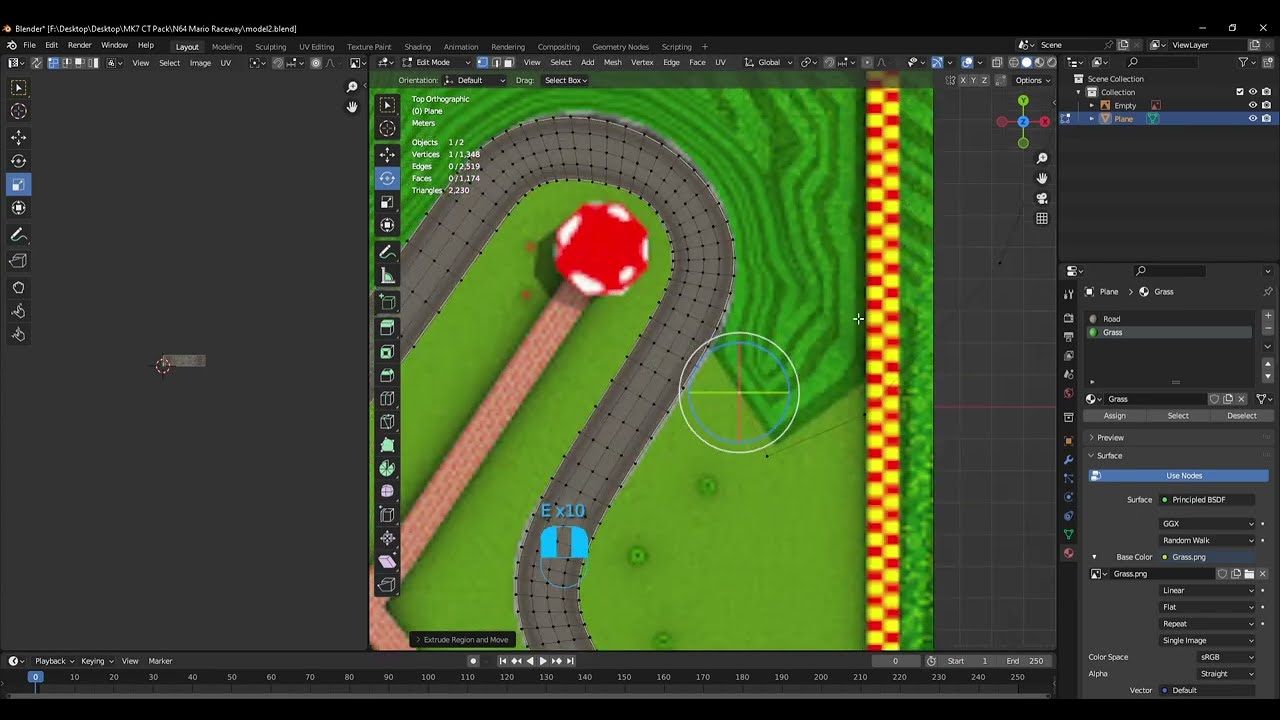Select the Grab sculpt tool in UV editor
This screenshot has height=720, width=1280.
[18, 287]
